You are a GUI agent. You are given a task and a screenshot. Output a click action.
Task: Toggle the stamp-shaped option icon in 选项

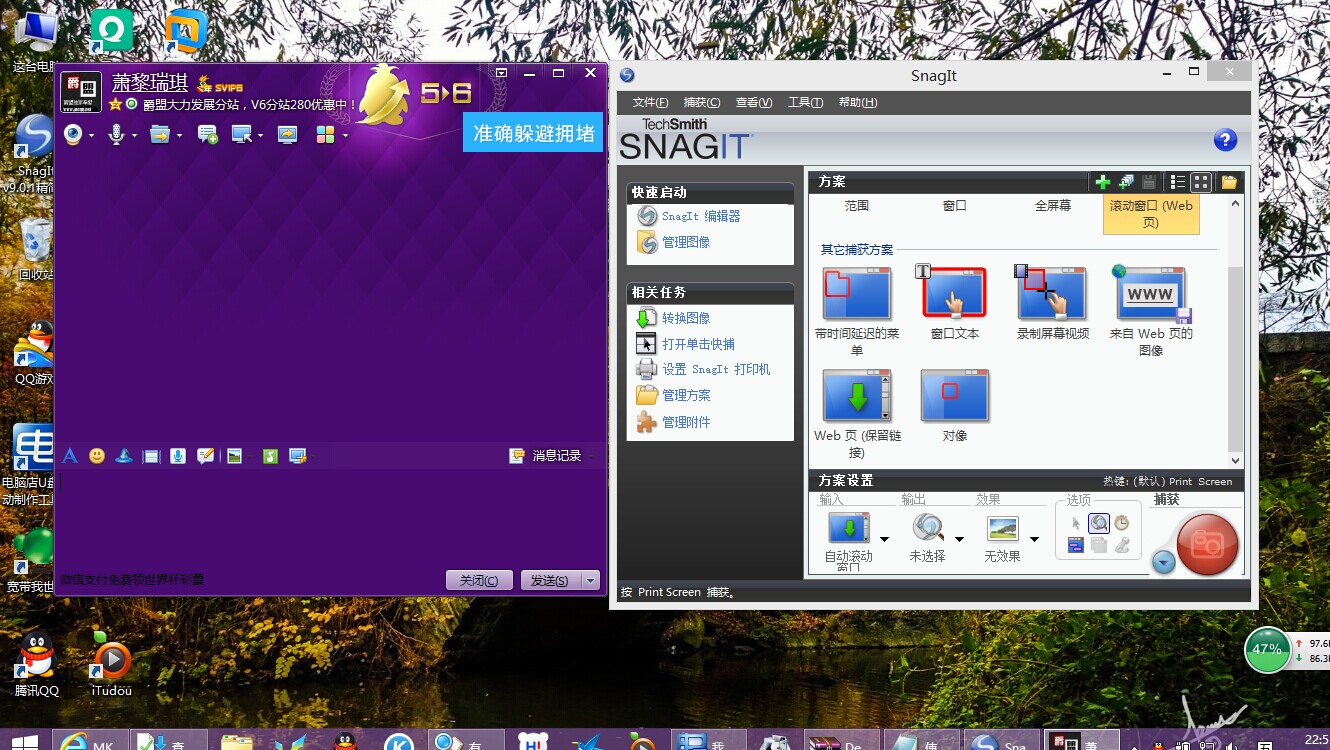pyautogui.click(x=1122, y=545)
